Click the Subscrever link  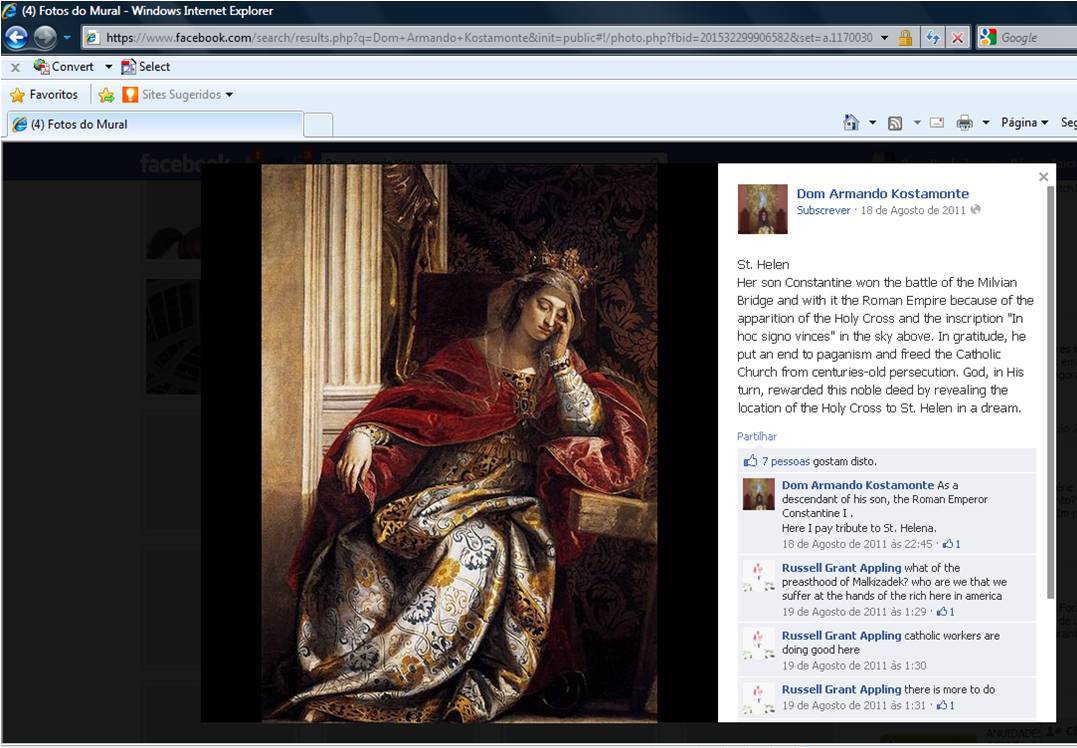click(x=823, y=211)
